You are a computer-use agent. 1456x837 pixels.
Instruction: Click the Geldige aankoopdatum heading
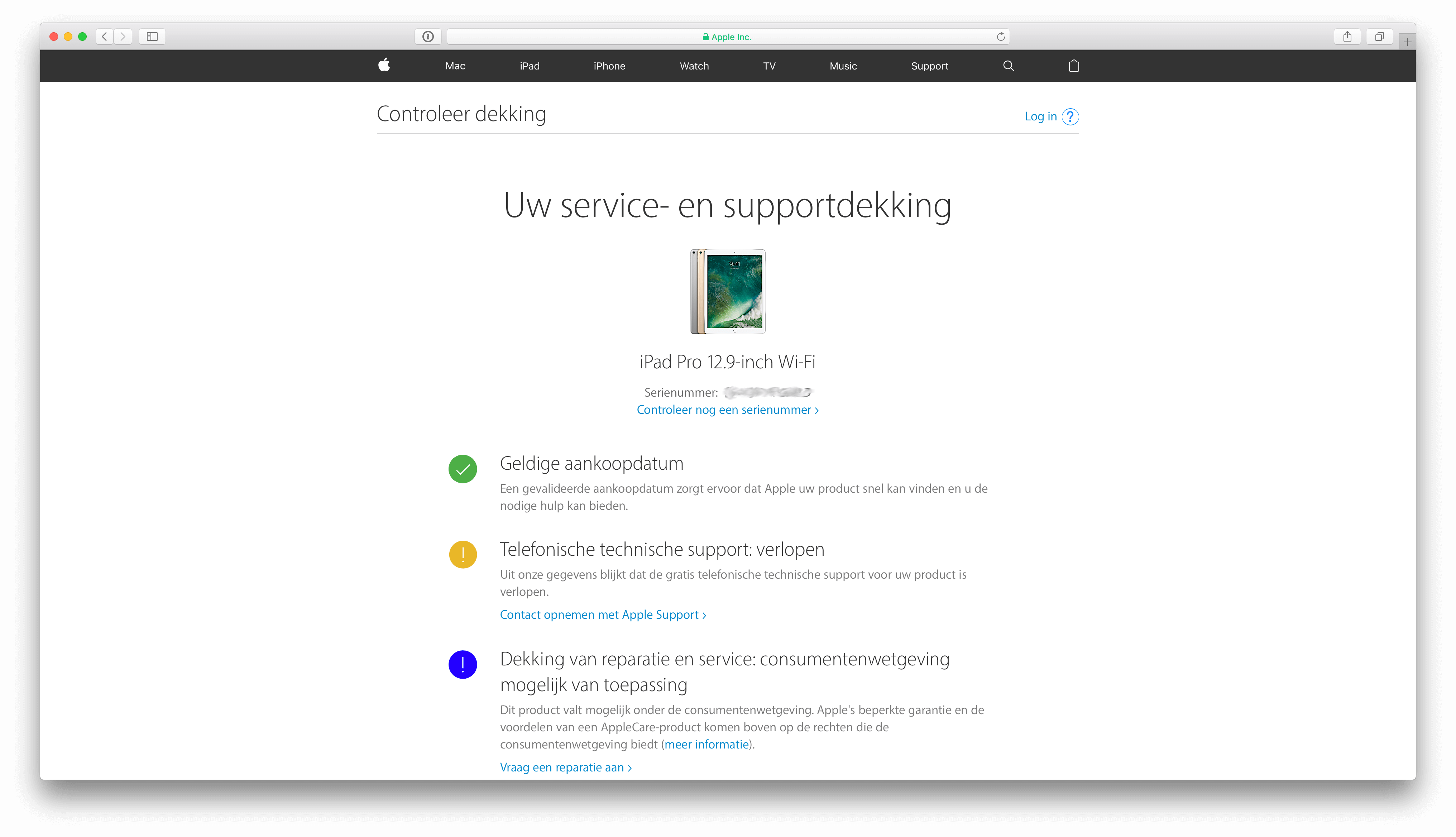pyautogui.click(x=591, y=463)
